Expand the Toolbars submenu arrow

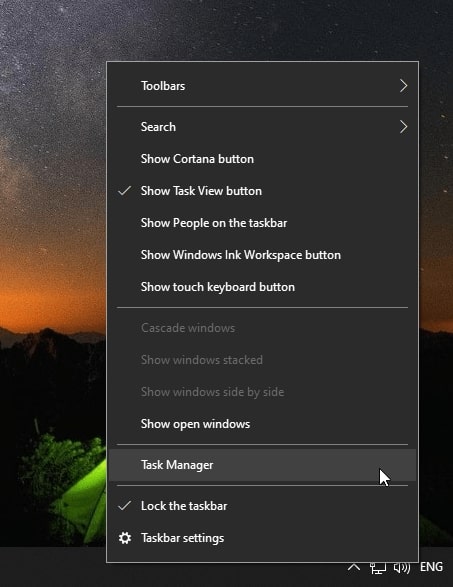pos(403,86)
